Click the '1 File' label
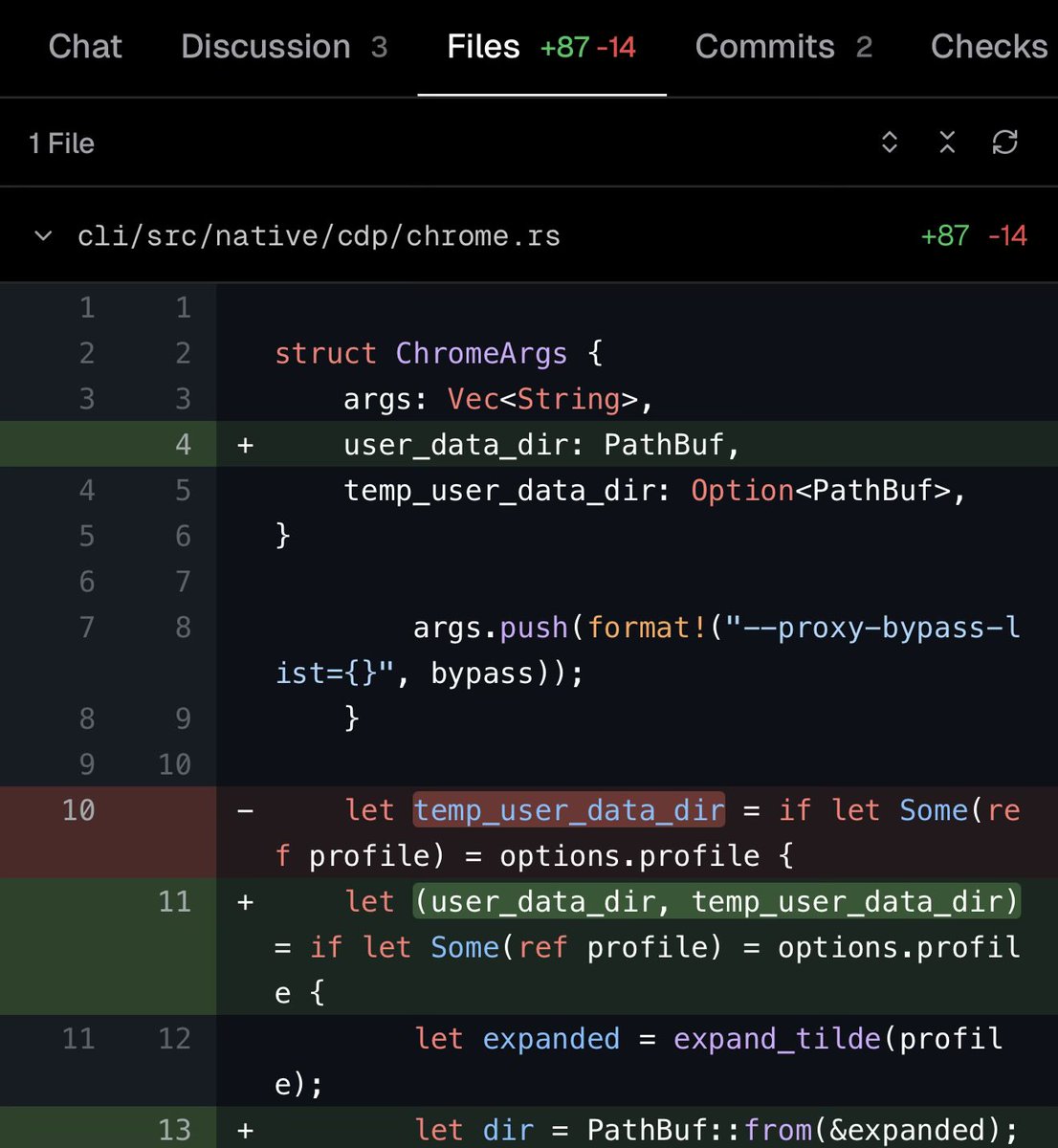The width and height of the screenshot is (1058, 1148). coord(62,143)
